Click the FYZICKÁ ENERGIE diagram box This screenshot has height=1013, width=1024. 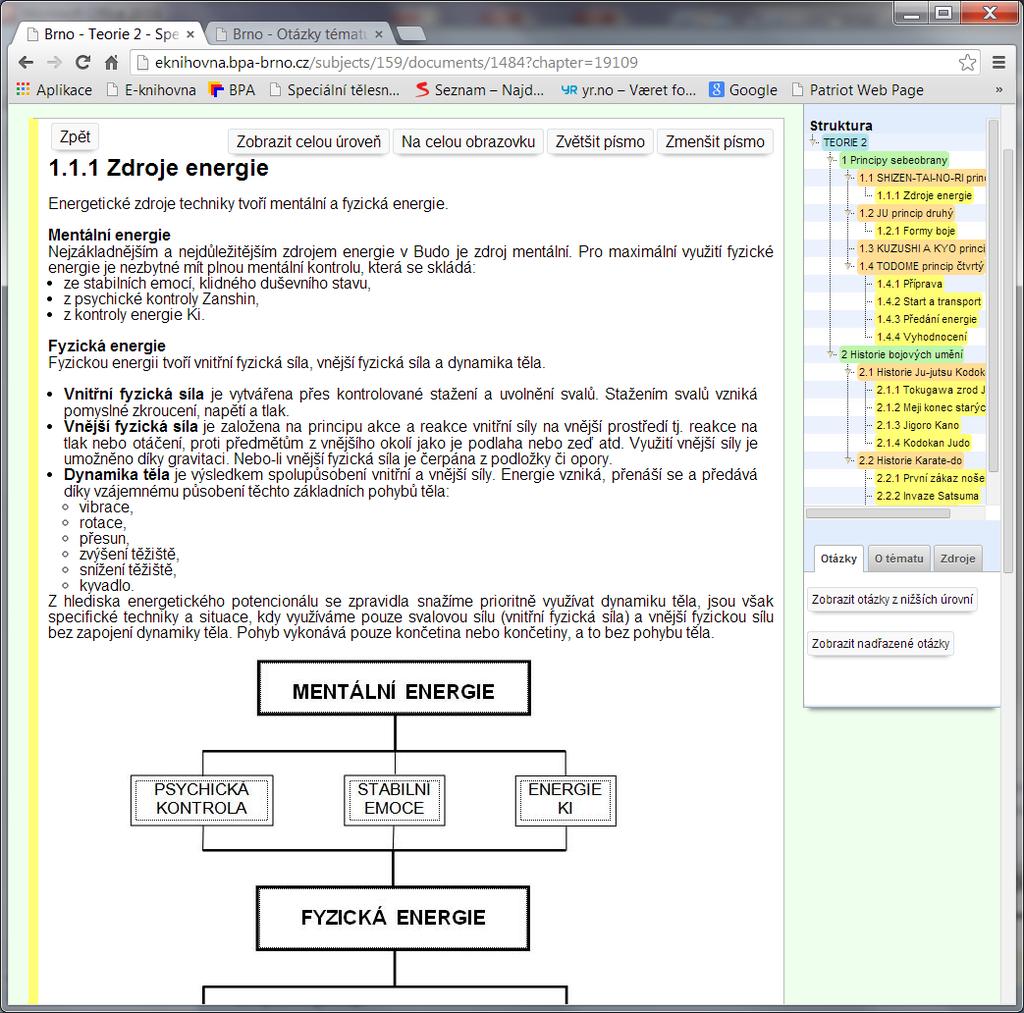(x=392, y=918)
